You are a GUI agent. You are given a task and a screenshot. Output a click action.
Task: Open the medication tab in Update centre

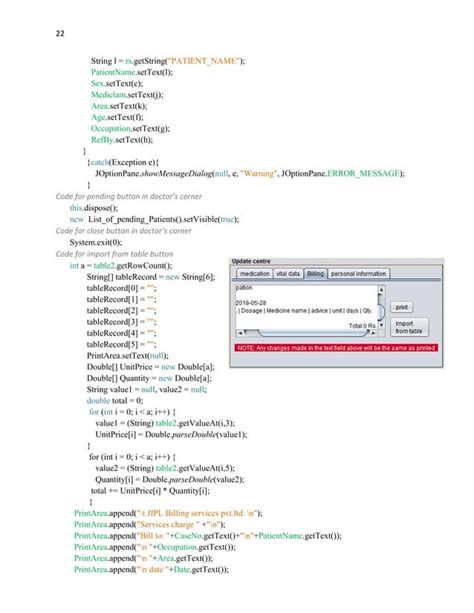click(255, 274)
